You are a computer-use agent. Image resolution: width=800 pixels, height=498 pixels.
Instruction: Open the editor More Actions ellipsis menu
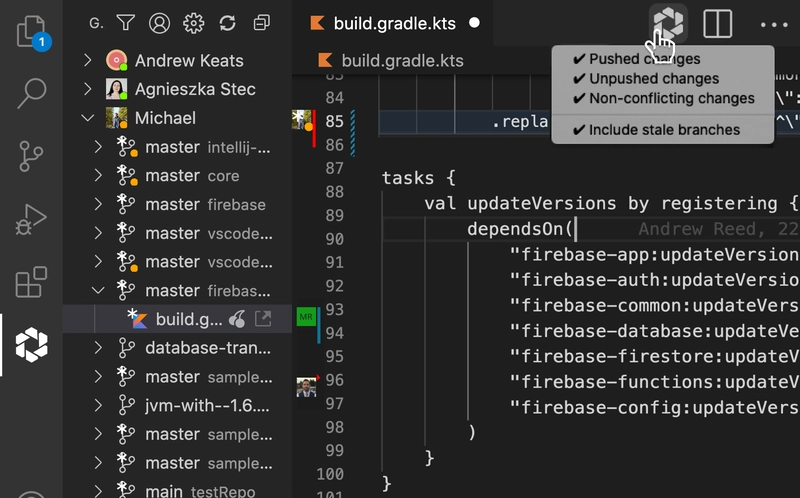pos(773,23)
